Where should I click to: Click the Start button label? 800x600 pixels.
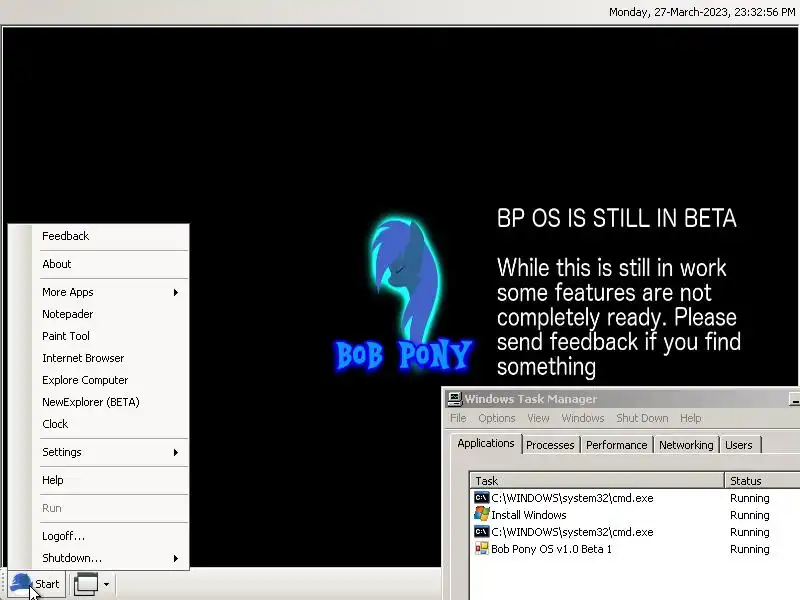[x=47, y=584]
